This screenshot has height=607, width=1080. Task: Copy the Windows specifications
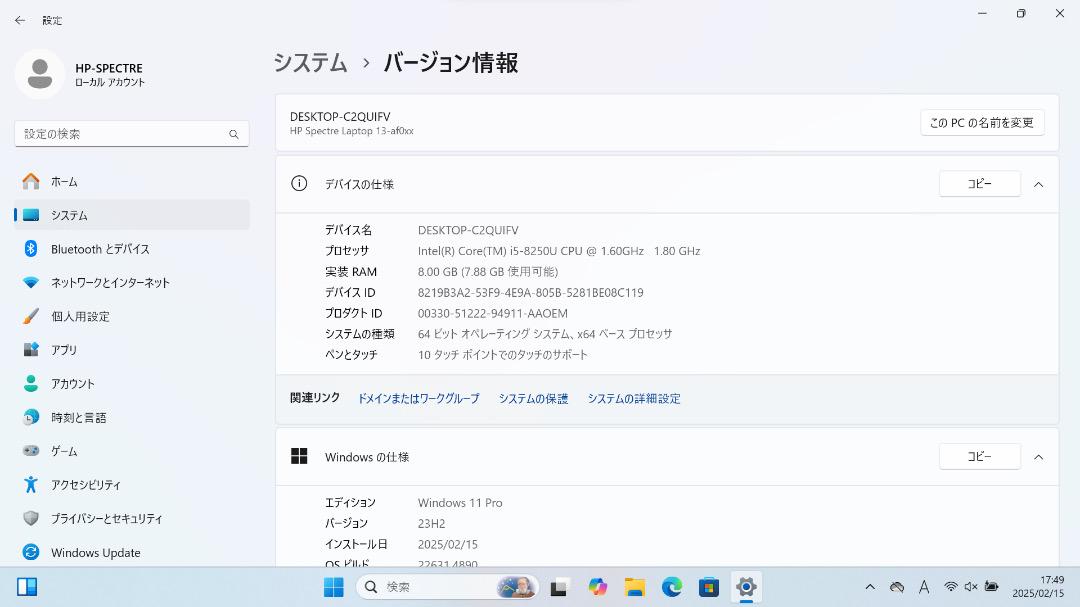979,457
